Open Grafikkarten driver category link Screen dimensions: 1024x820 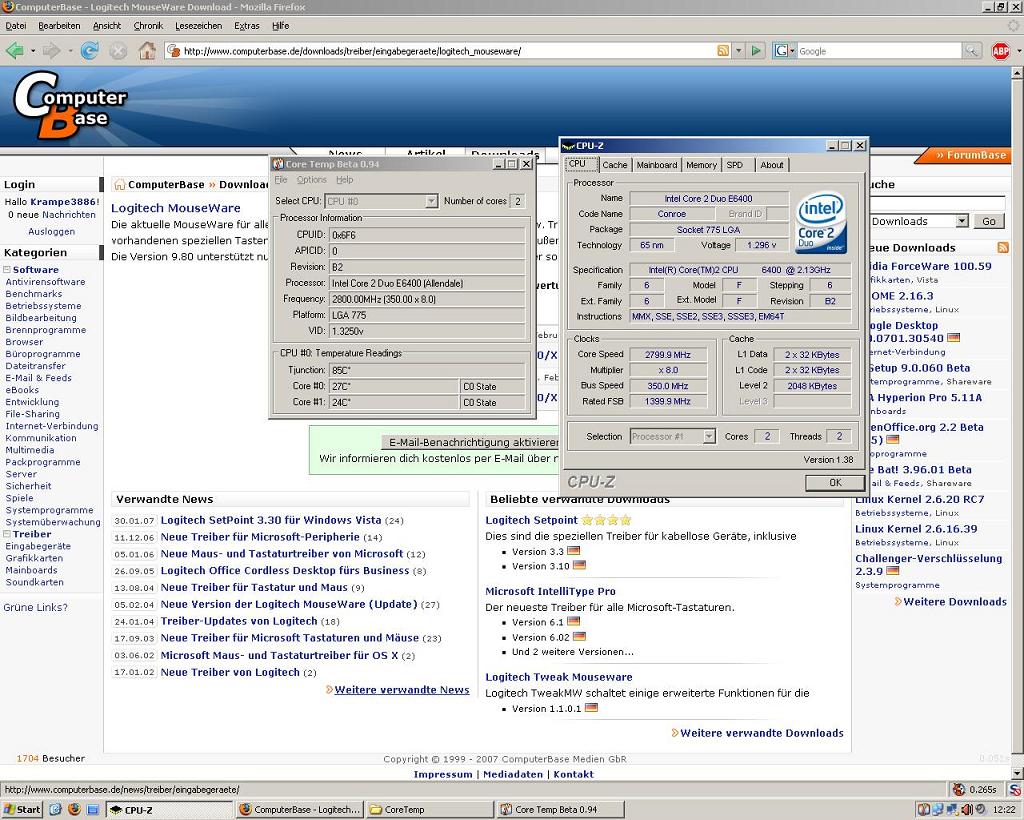tap(35, 558)
